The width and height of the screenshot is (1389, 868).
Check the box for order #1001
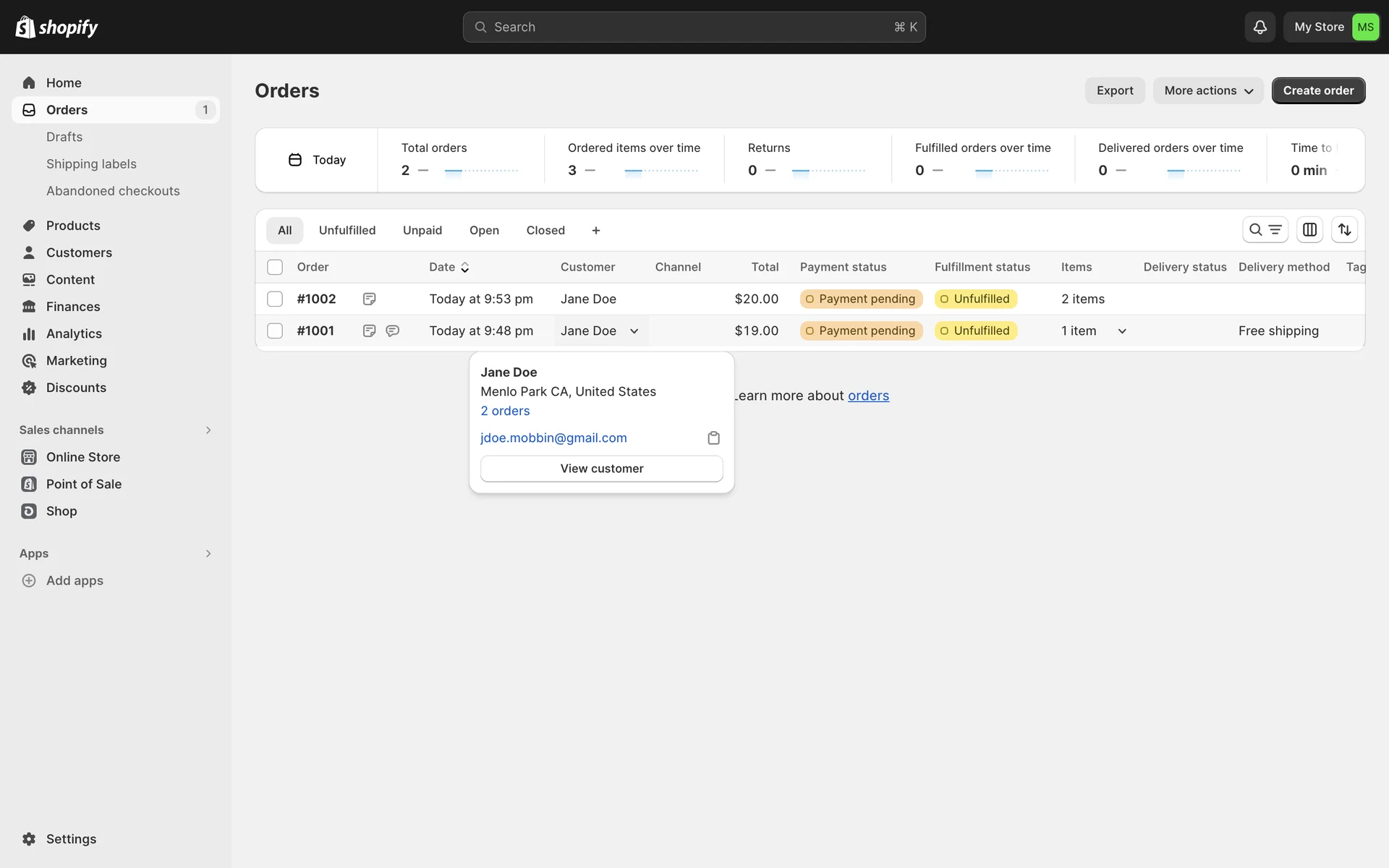[275, 331]
